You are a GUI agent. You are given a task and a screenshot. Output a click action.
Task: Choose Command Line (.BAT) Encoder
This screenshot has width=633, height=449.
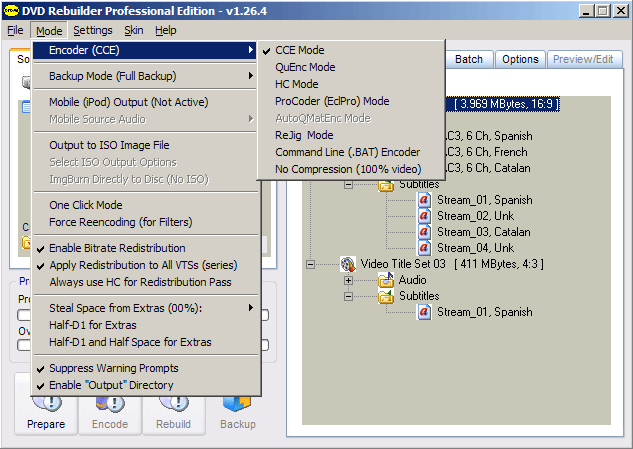[x=351, y=152]
